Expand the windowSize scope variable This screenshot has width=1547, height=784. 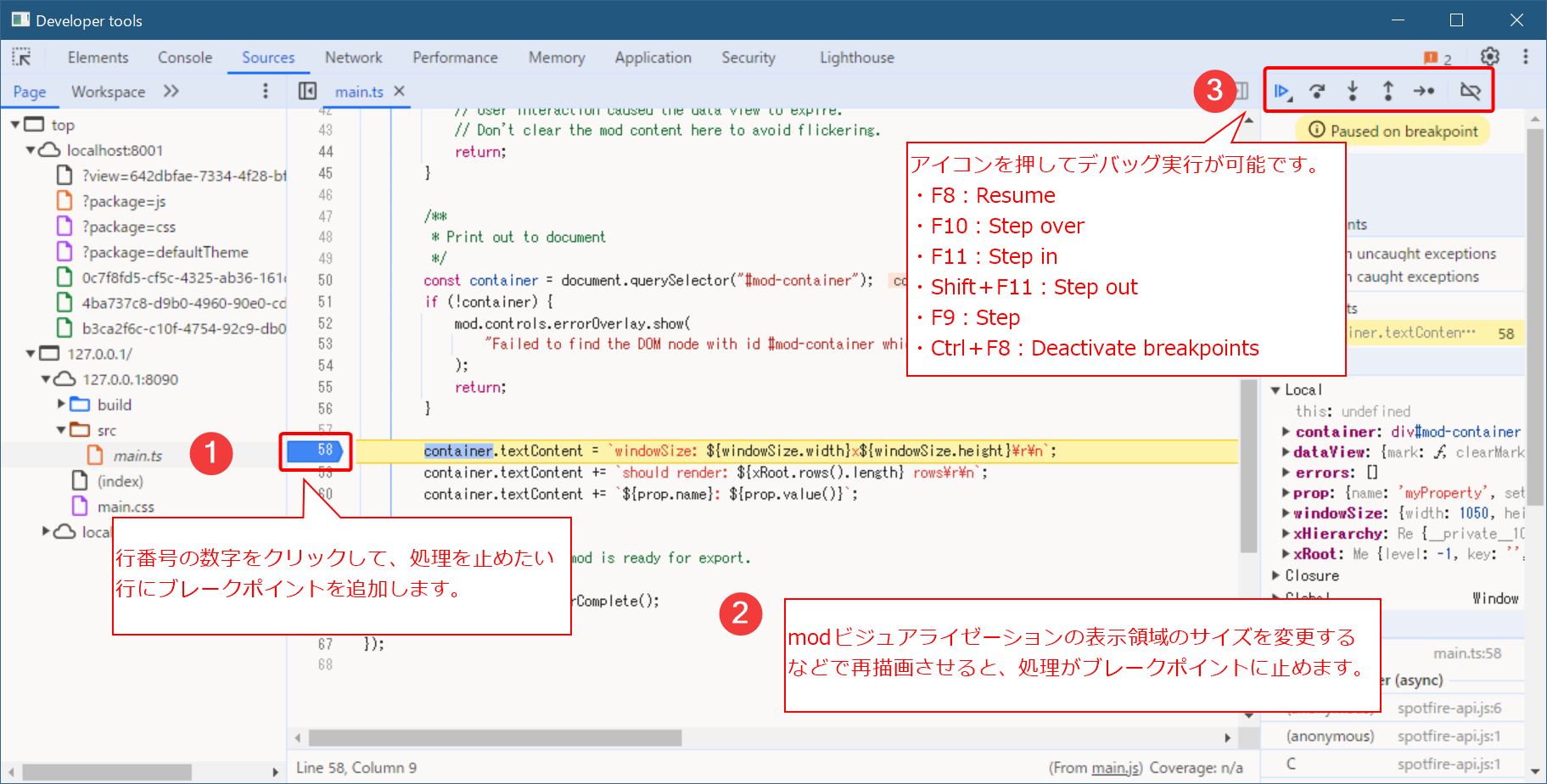click(x=1286, y=513)
